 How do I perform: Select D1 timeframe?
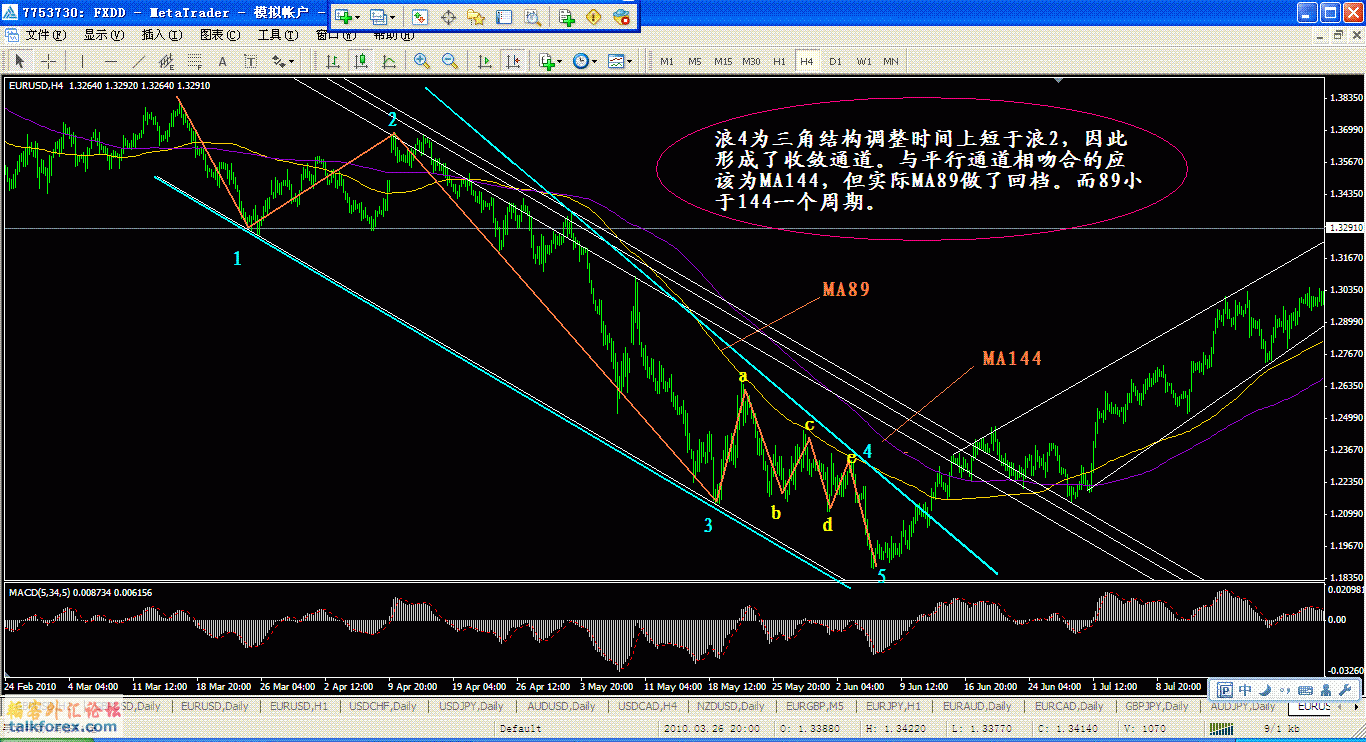coord(835,61)
